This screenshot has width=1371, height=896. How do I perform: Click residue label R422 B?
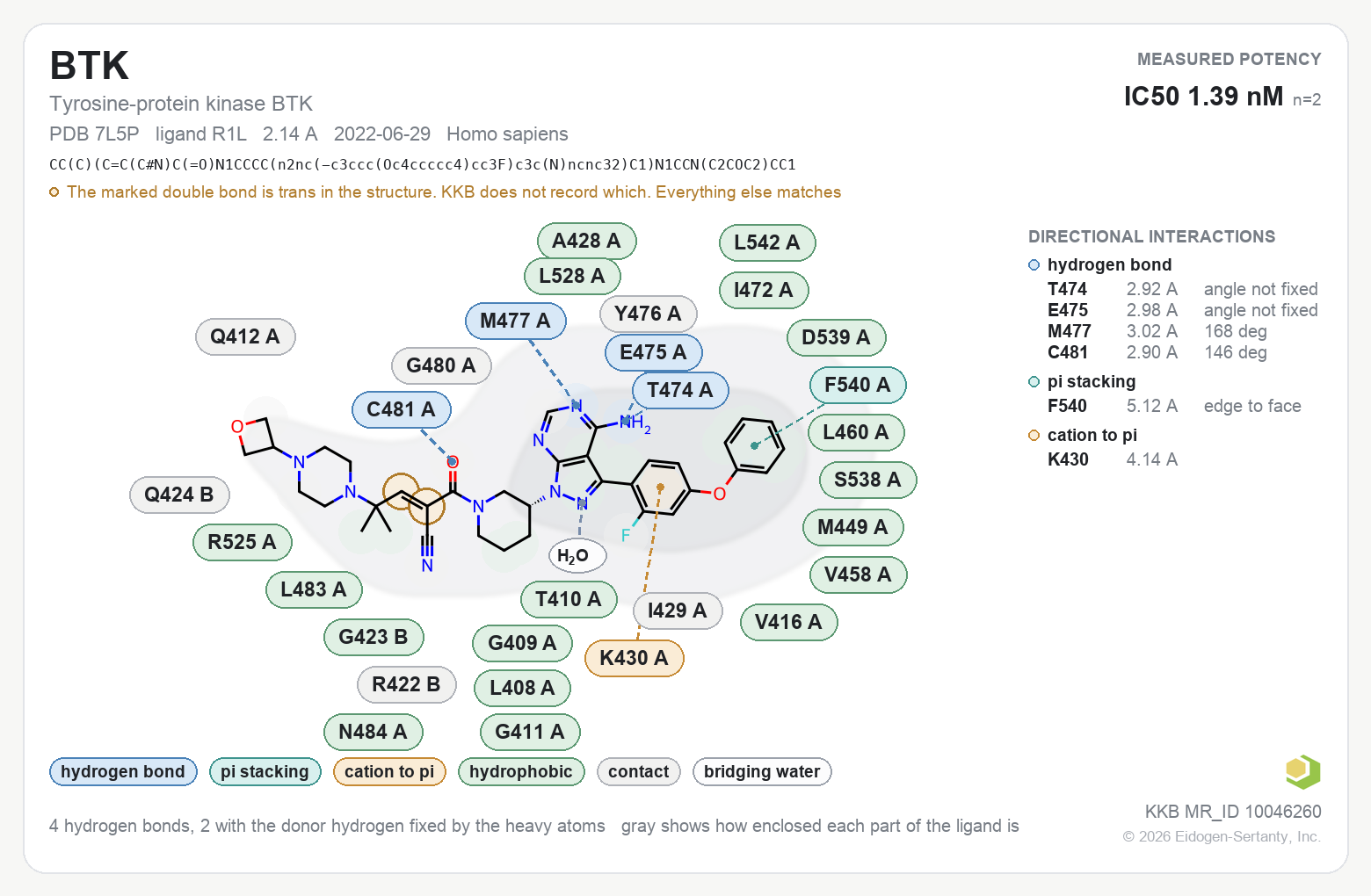(407, 684)
